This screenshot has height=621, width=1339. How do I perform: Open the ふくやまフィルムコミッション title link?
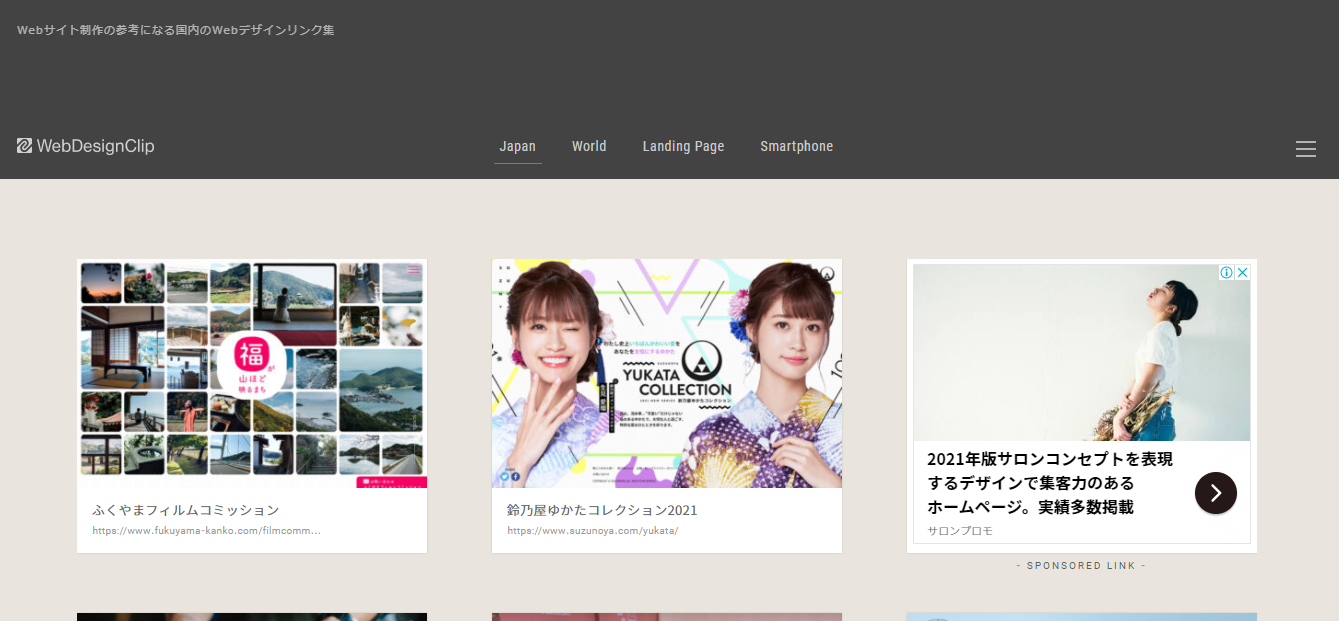pos(186,510)
